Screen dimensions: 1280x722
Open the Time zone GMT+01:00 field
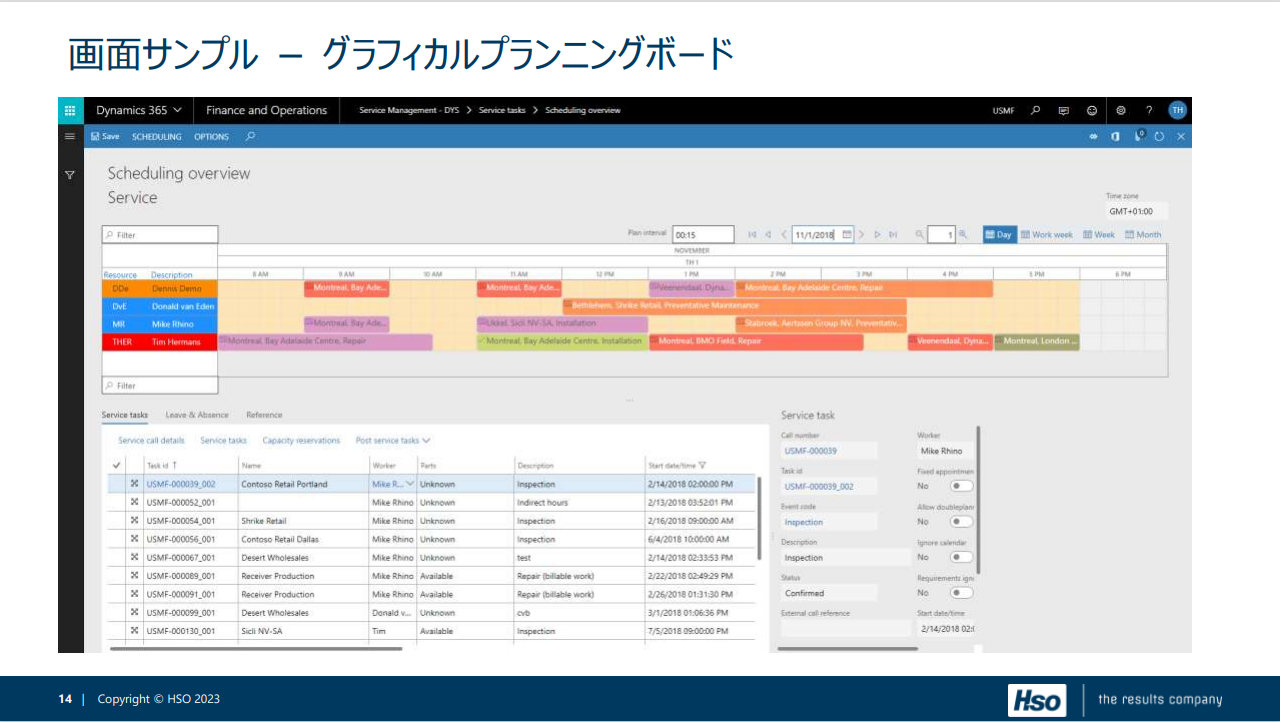click(x=1136, y=212)
